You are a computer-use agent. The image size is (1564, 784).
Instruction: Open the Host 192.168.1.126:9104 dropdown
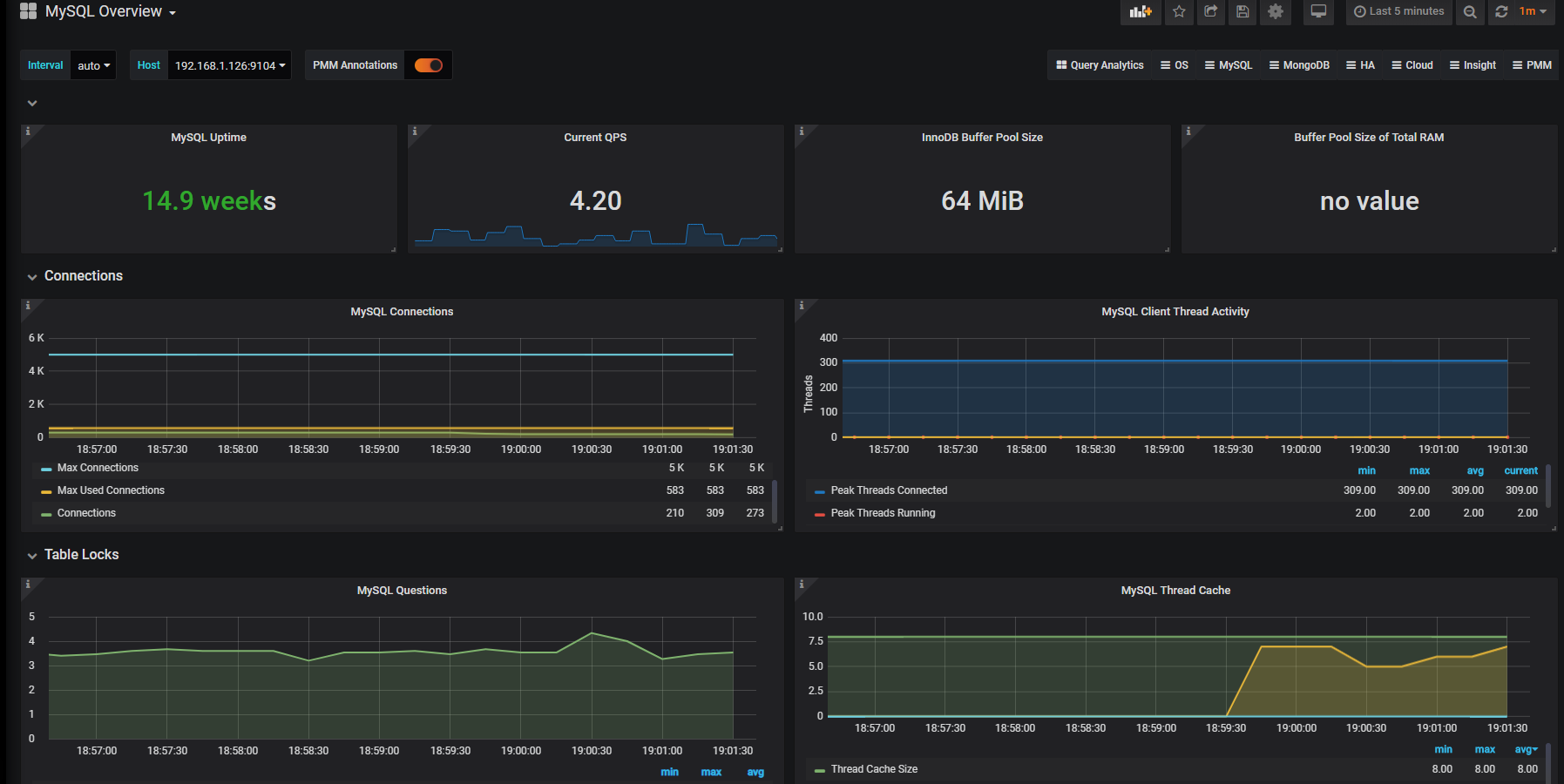click(x=229, y=65)
